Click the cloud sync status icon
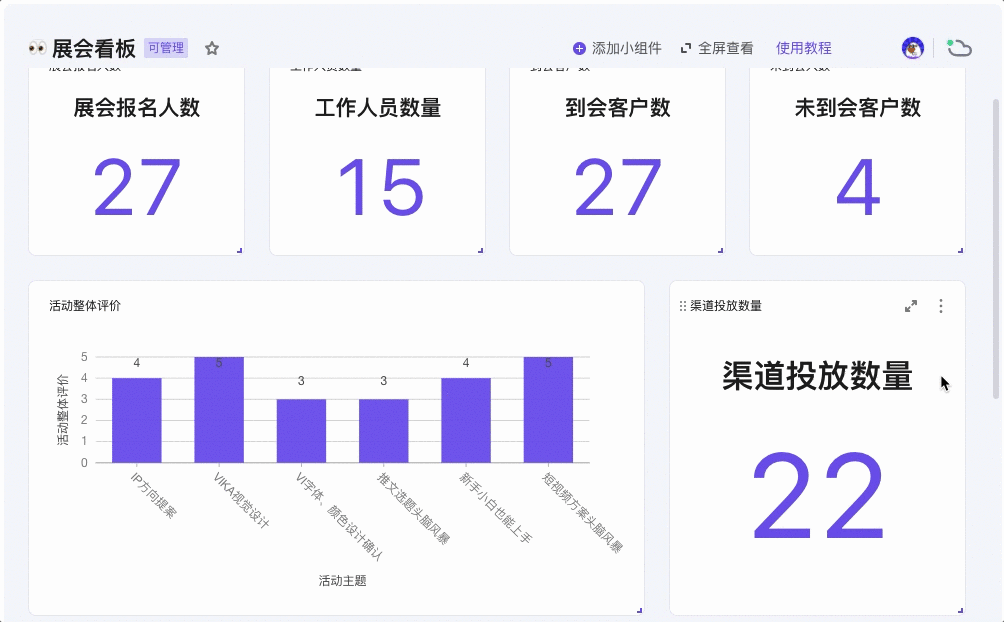This screenshot has height=622, width=1004. (959, 48)
